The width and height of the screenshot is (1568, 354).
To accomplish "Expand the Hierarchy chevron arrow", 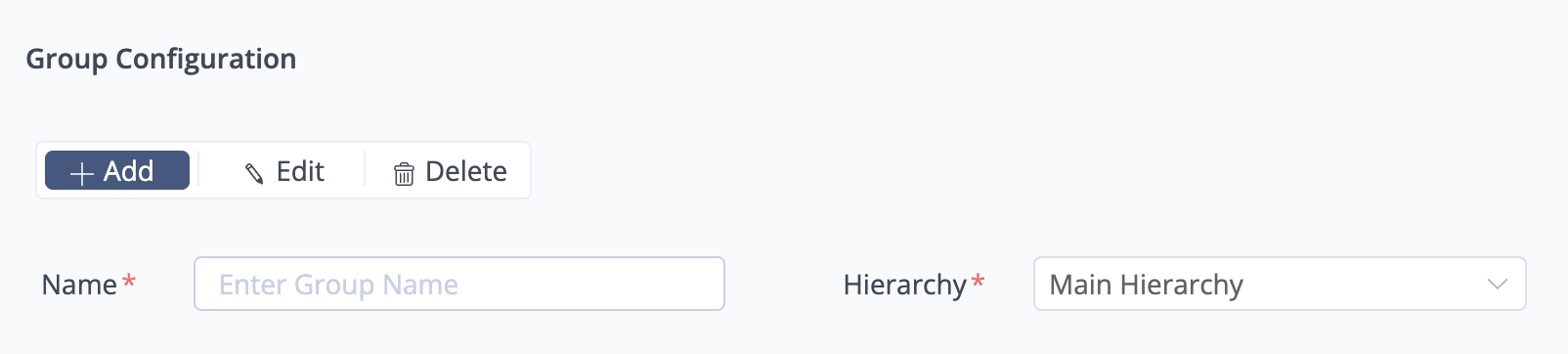I will coord(1498,285).
